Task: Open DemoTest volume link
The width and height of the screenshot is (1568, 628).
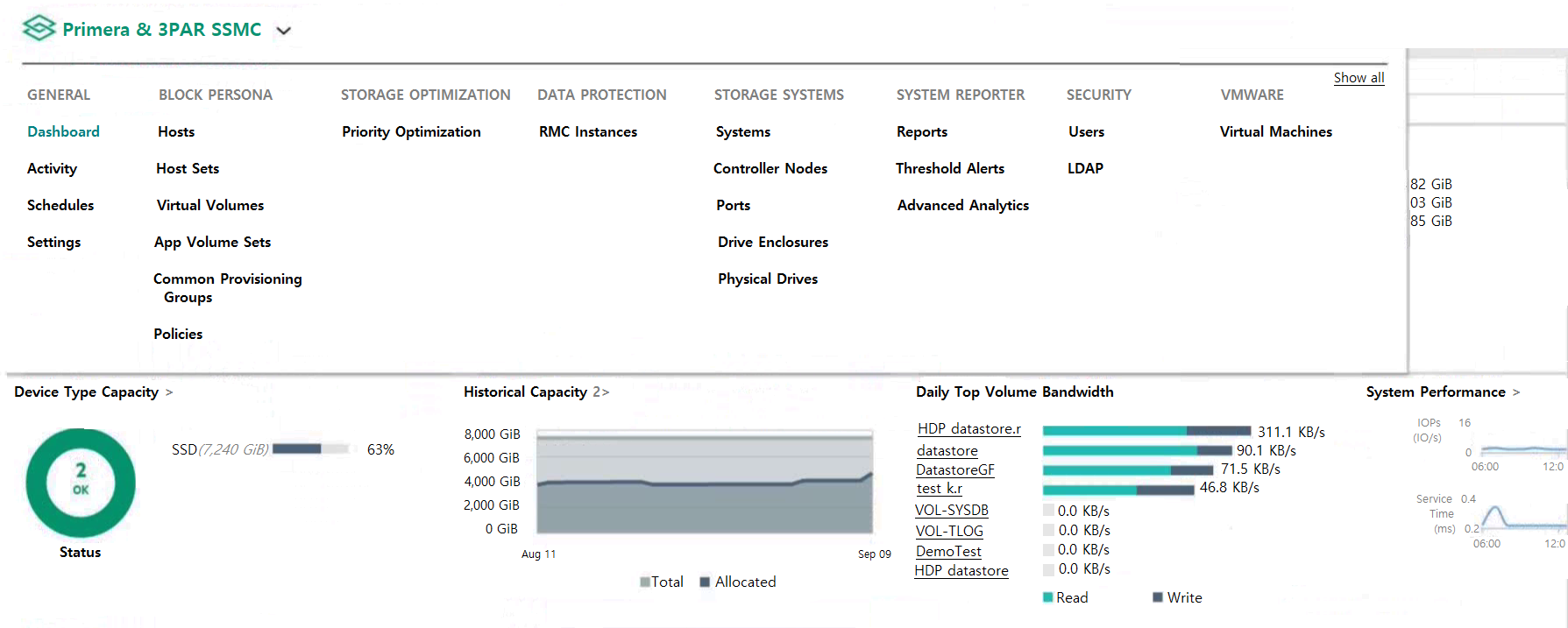Action: [948, 552]
